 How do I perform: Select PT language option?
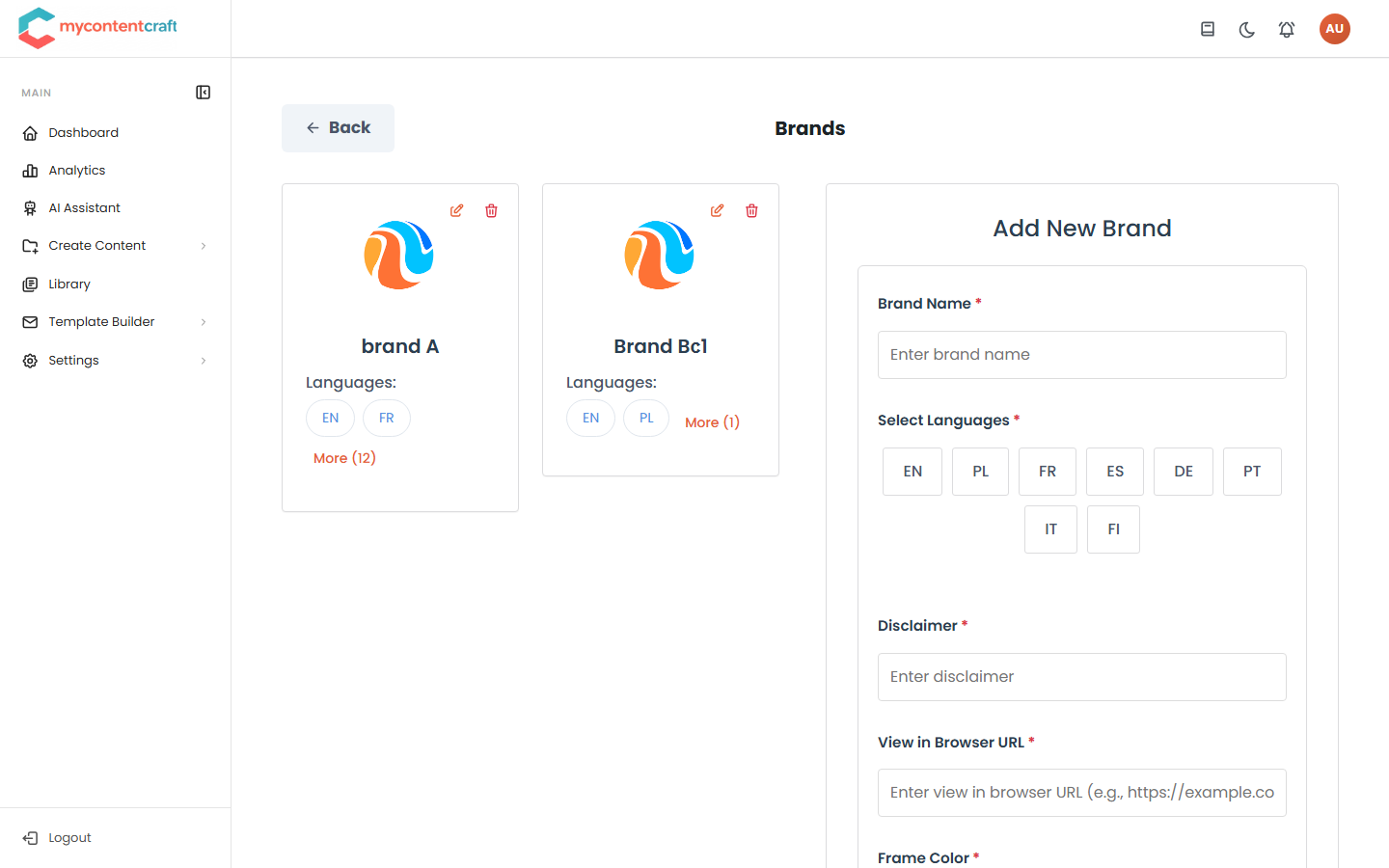tap(1252, 472)
